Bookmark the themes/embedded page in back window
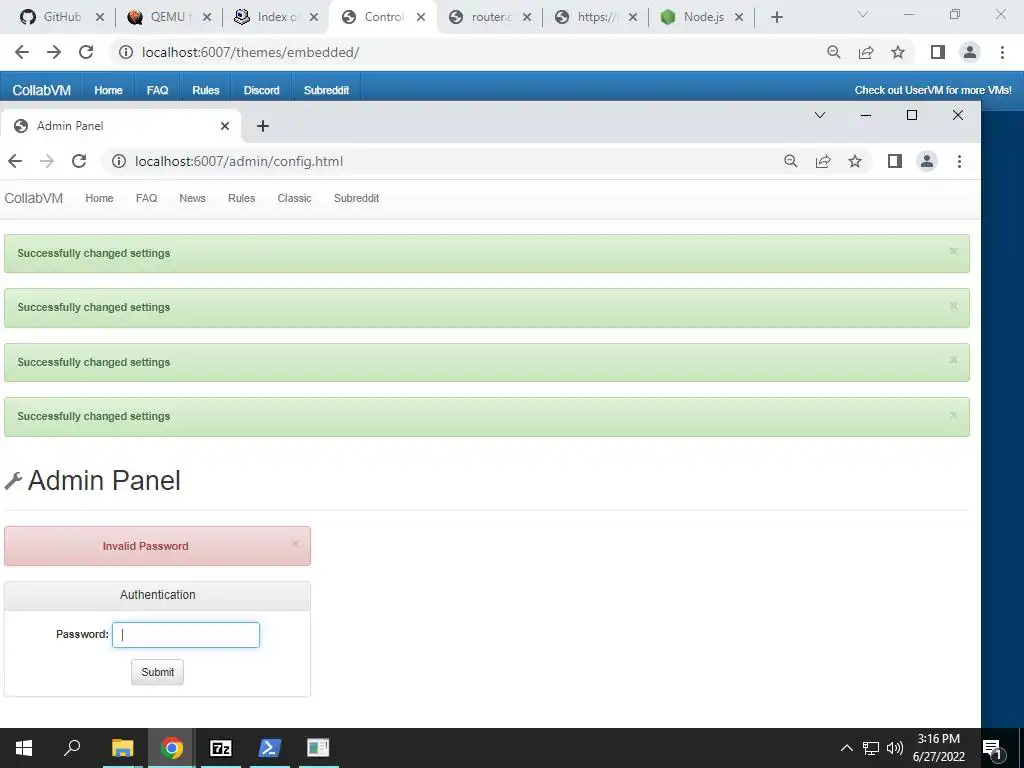The height and width of the screenshot is (768, 1024). point(898,52)
